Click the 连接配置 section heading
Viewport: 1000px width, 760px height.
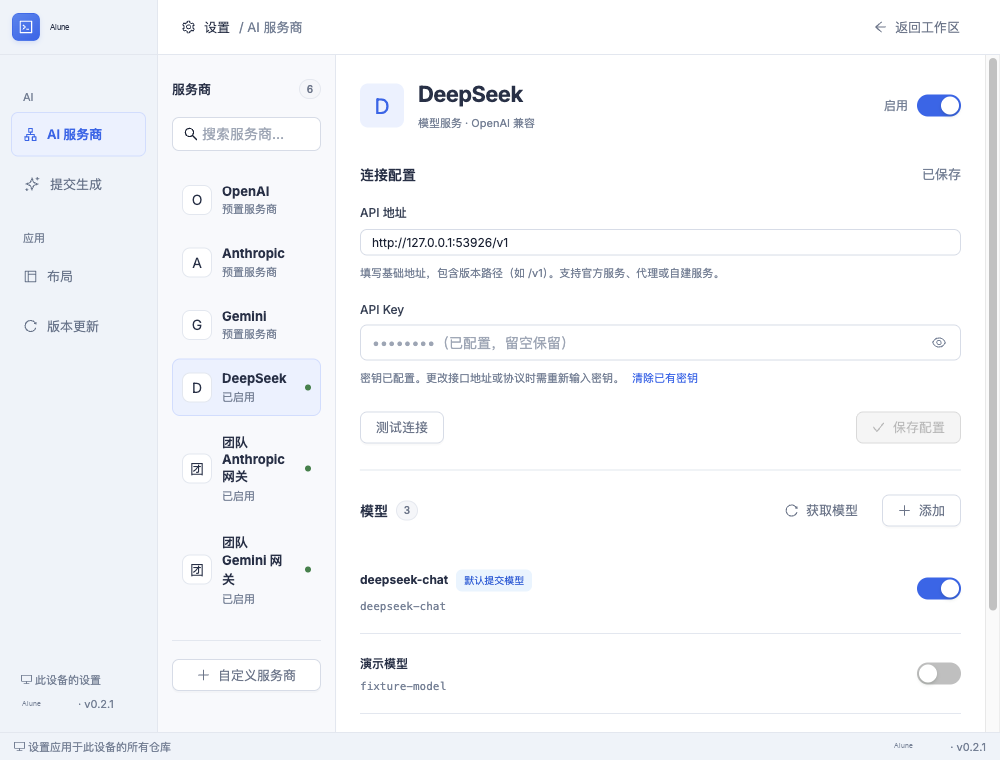pyautogui.click(x=388, y=175)
